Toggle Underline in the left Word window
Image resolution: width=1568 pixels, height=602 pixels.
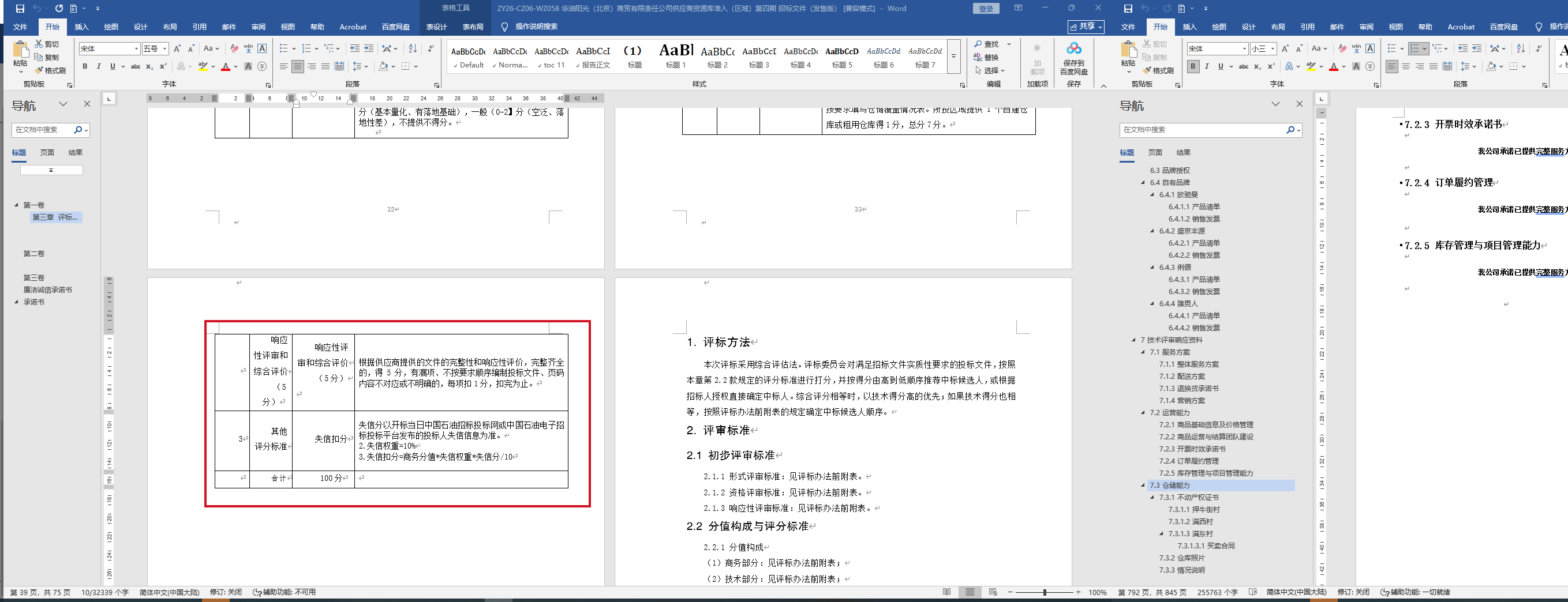pyautogui.click(x=113, y=66)
